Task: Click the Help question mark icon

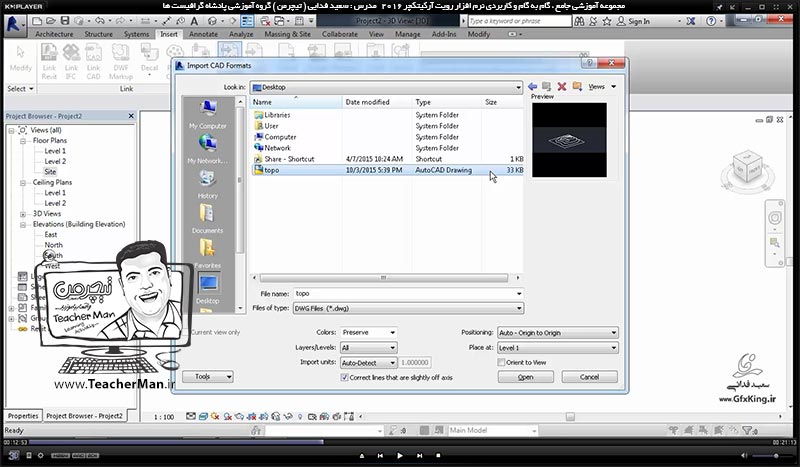Action: point(711,21)
